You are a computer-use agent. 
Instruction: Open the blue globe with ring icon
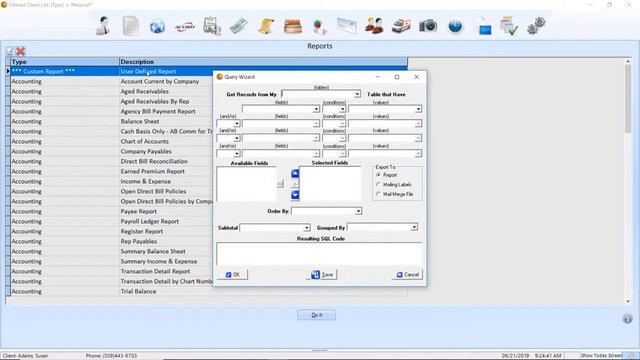tap(157, 27)
